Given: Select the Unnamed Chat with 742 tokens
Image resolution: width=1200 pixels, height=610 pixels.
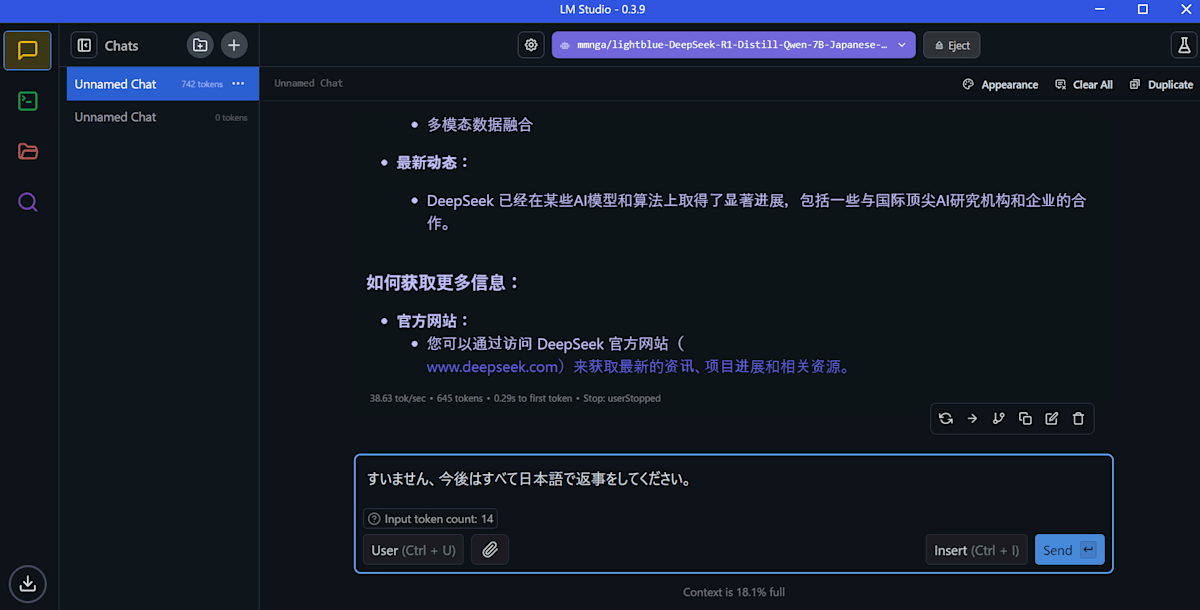Looking at the screenshot, I should click(x=163, y=84).
